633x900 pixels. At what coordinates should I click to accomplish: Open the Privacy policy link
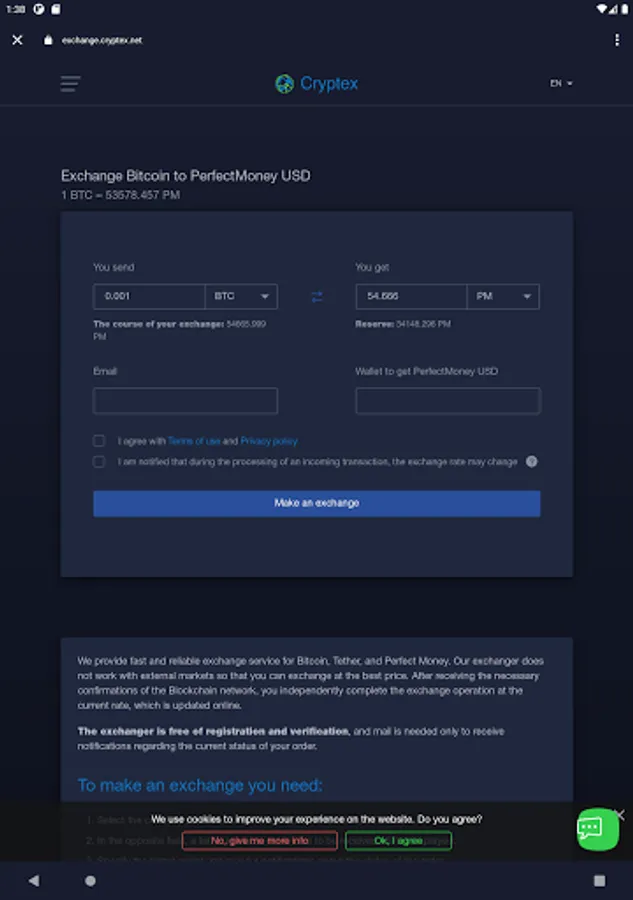tap(269, 441)
